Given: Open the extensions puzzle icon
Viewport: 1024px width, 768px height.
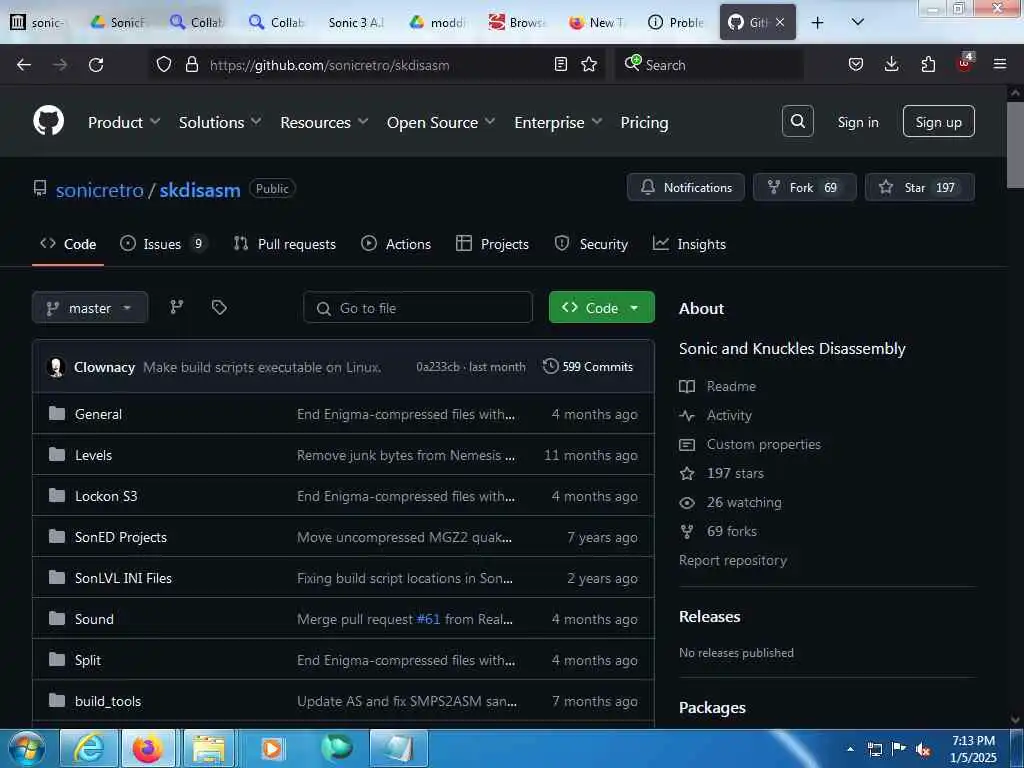Looking at the screenshot, I should [x=928, y=64].
